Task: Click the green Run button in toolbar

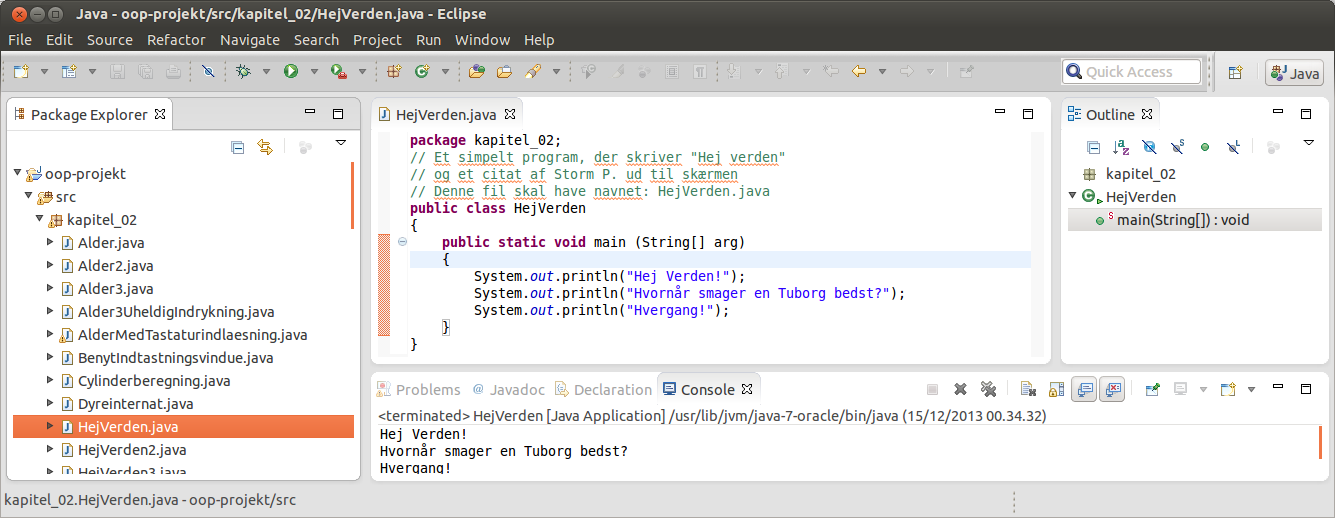Action: pyautogui.click(x=291, y=72)
